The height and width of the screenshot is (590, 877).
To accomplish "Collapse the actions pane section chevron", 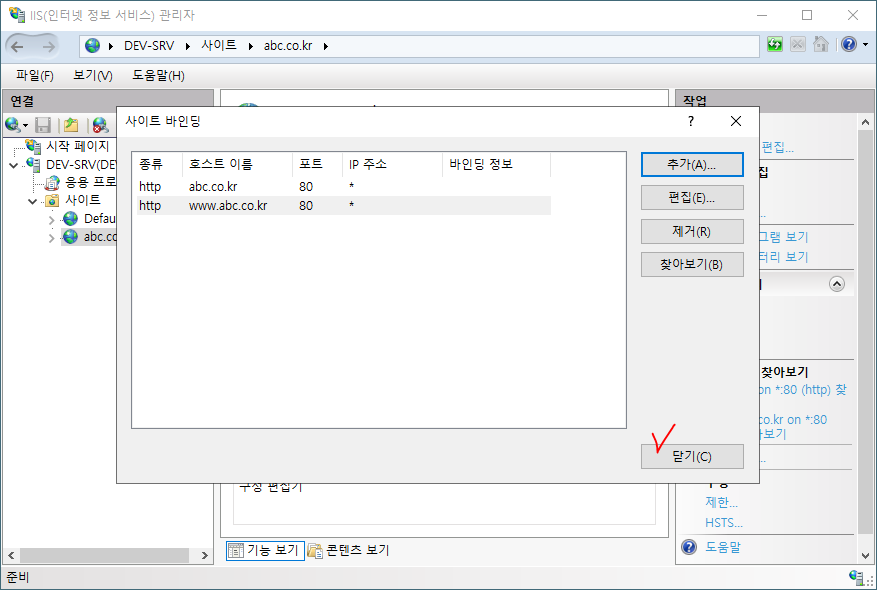I will pos(837,284).
